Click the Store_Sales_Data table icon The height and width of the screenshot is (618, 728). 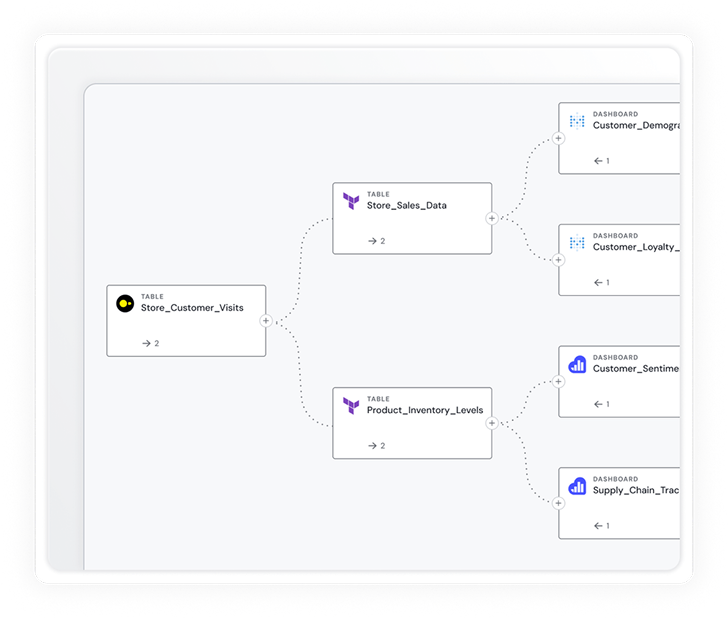[351, 201]
